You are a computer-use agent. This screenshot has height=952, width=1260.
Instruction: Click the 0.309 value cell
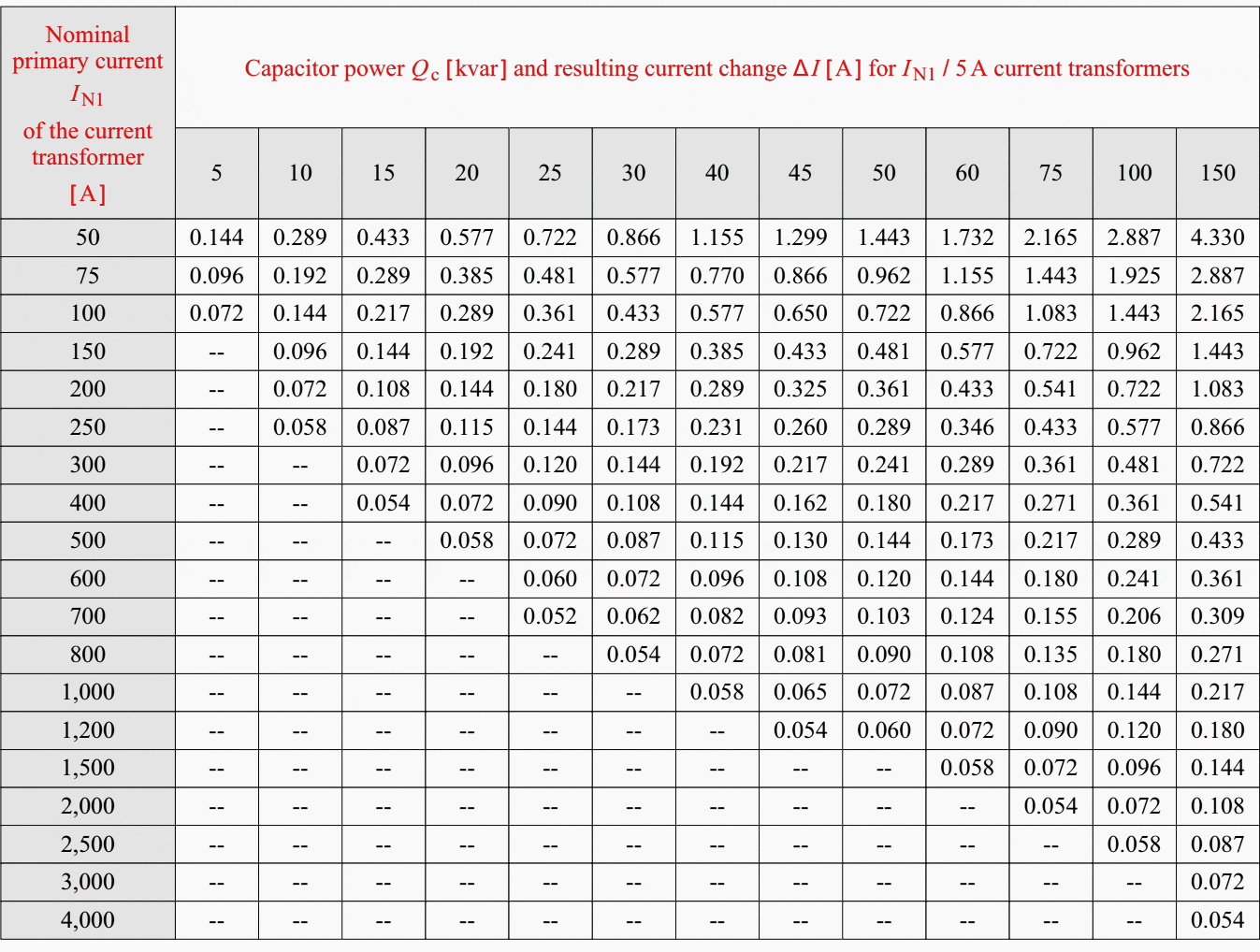click(x=1218, y=617)
